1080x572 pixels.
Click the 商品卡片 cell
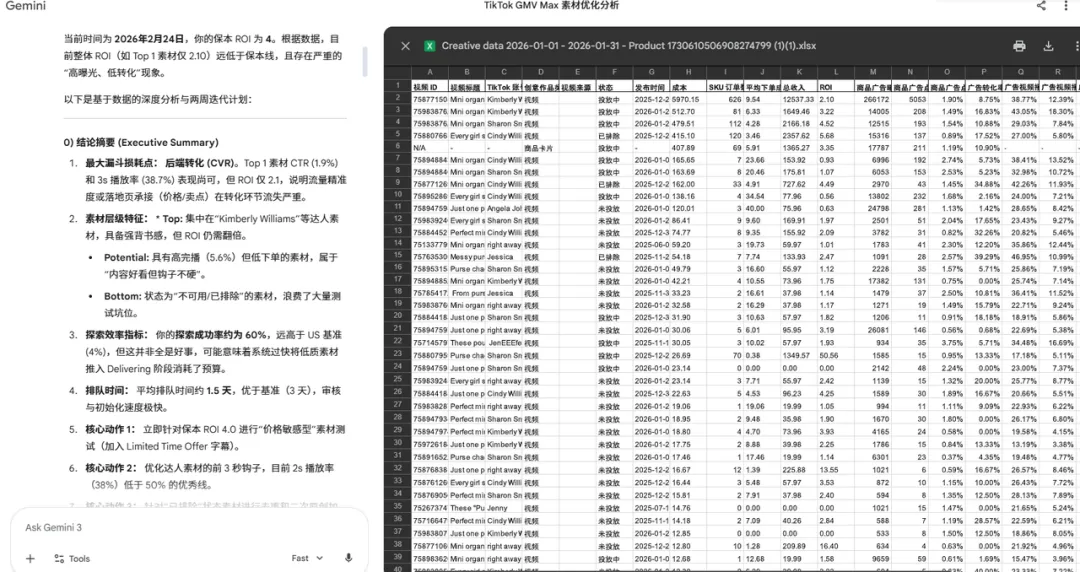541,147
